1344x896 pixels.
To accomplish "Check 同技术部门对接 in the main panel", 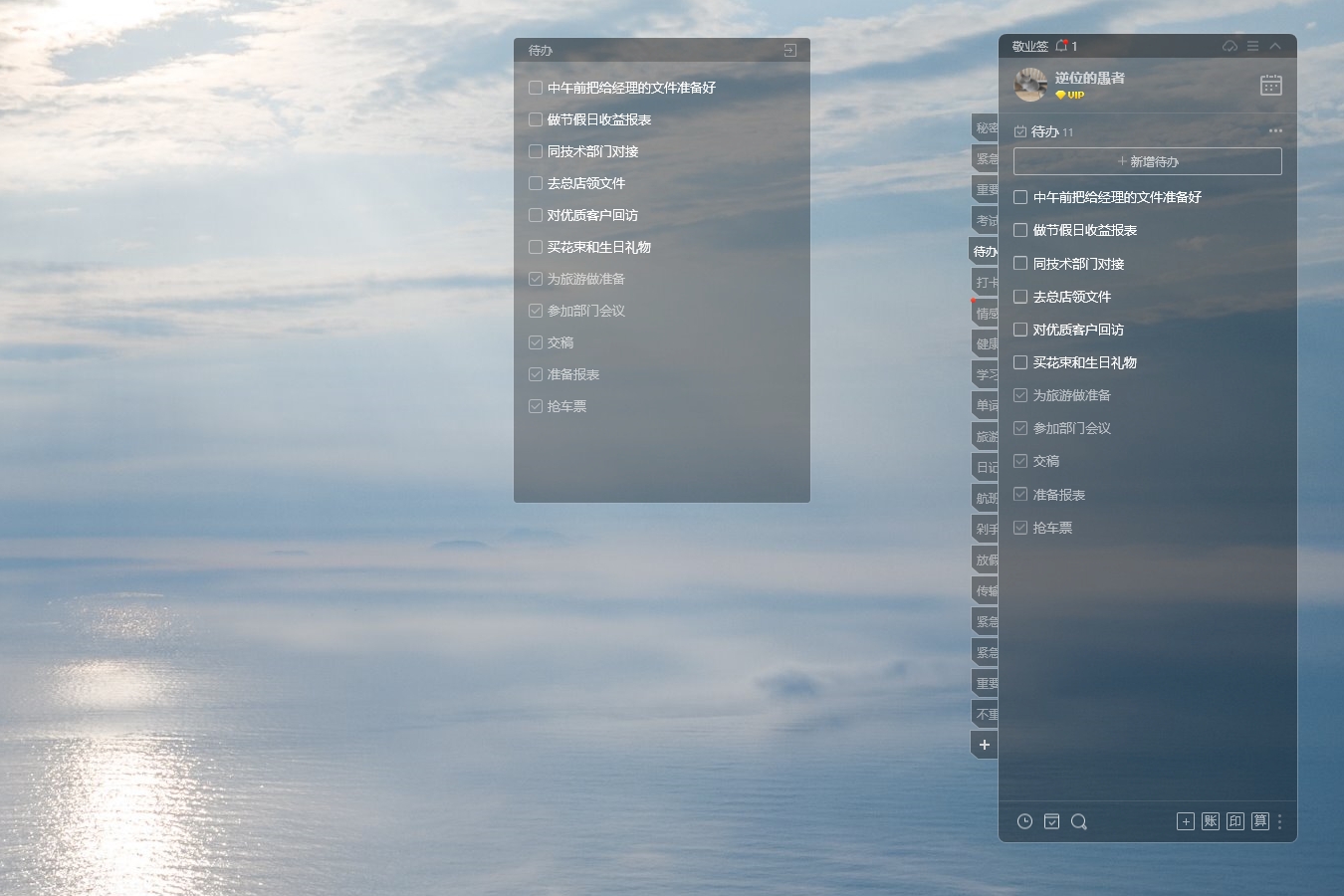I will click(1020, 264).
